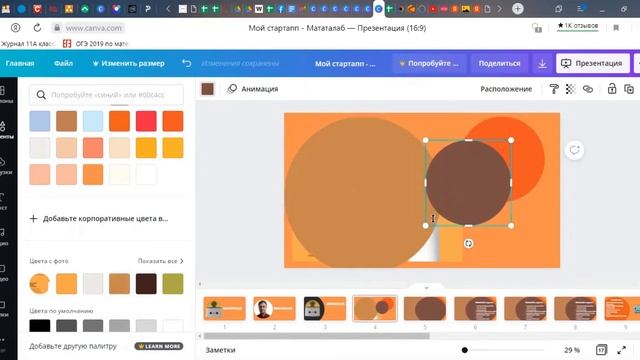
Task: Click the Поделиться button
Action: click(x=499, y=63)
